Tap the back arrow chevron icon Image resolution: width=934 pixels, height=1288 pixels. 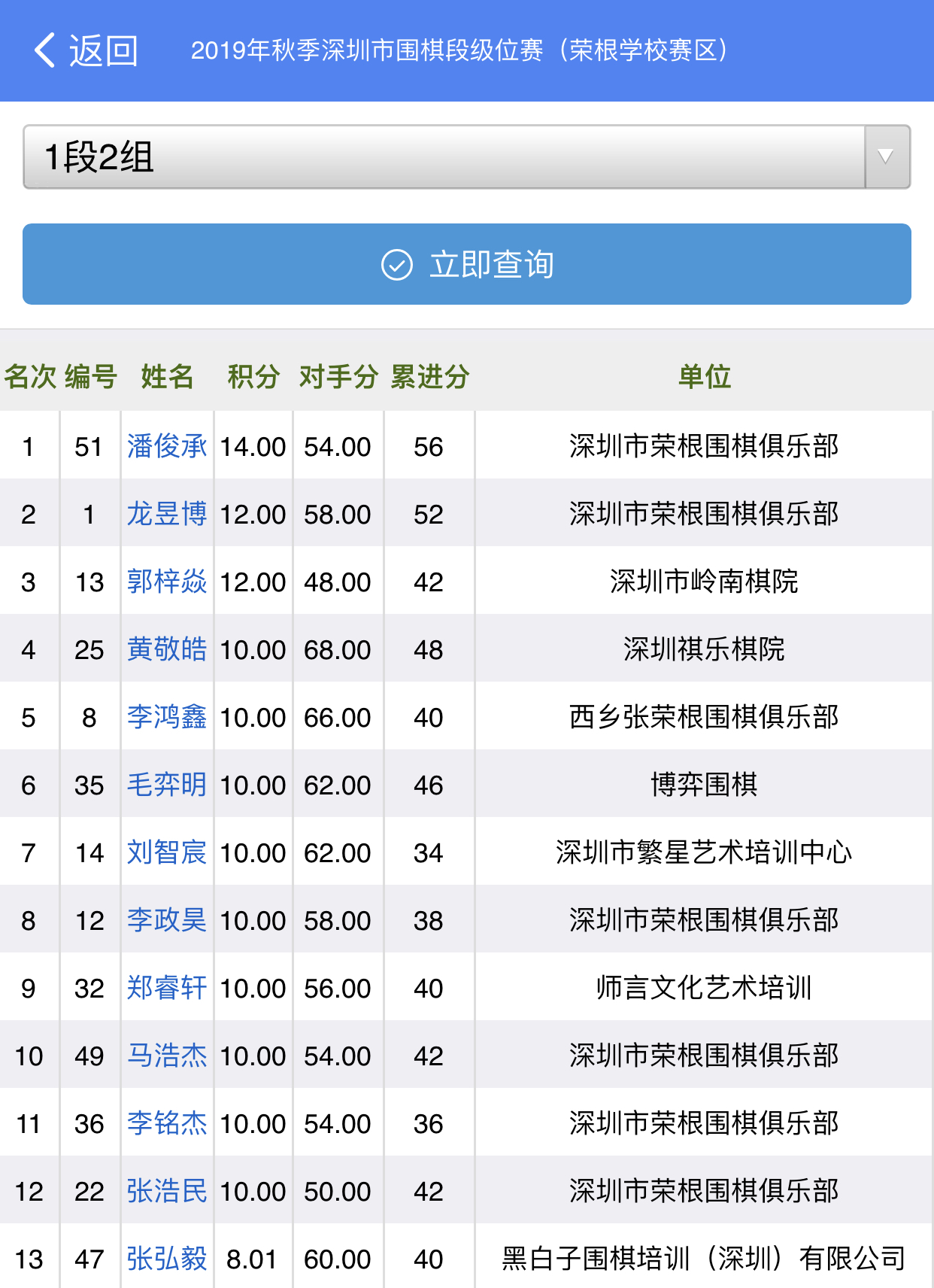[45, 50]
